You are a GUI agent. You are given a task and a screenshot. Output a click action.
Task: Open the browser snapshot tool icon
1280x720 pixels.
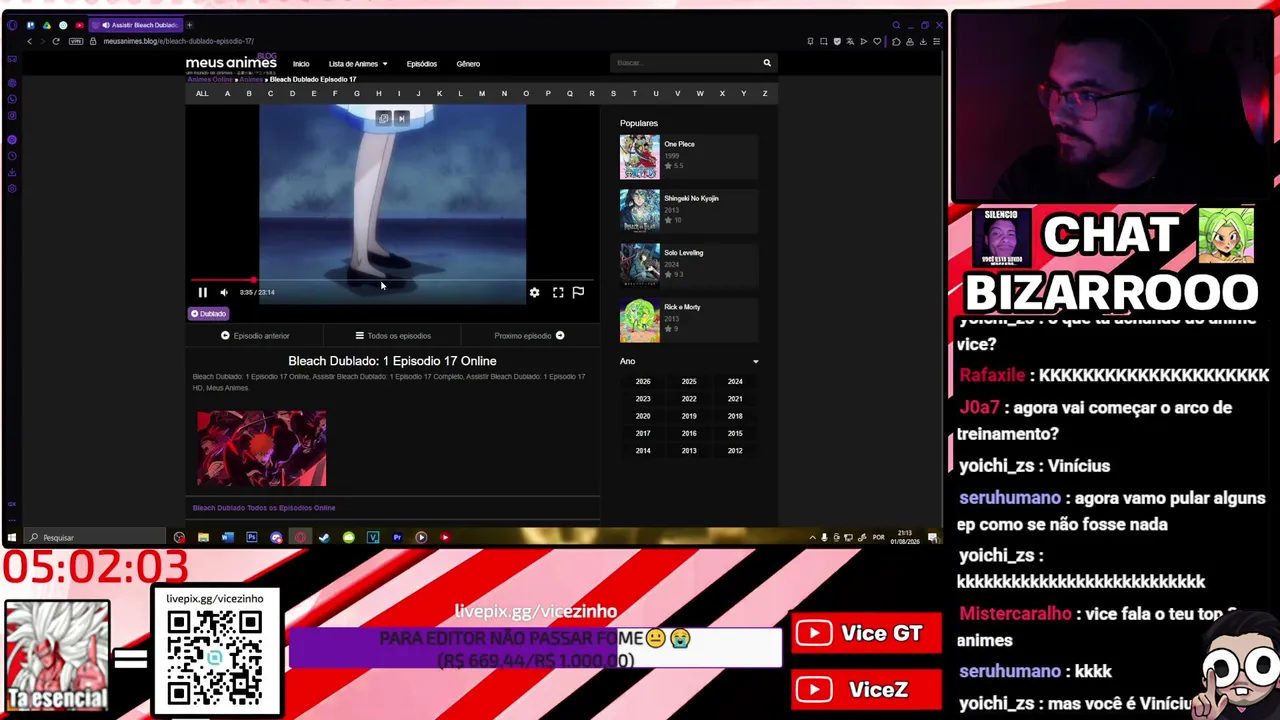coord(824,41)
